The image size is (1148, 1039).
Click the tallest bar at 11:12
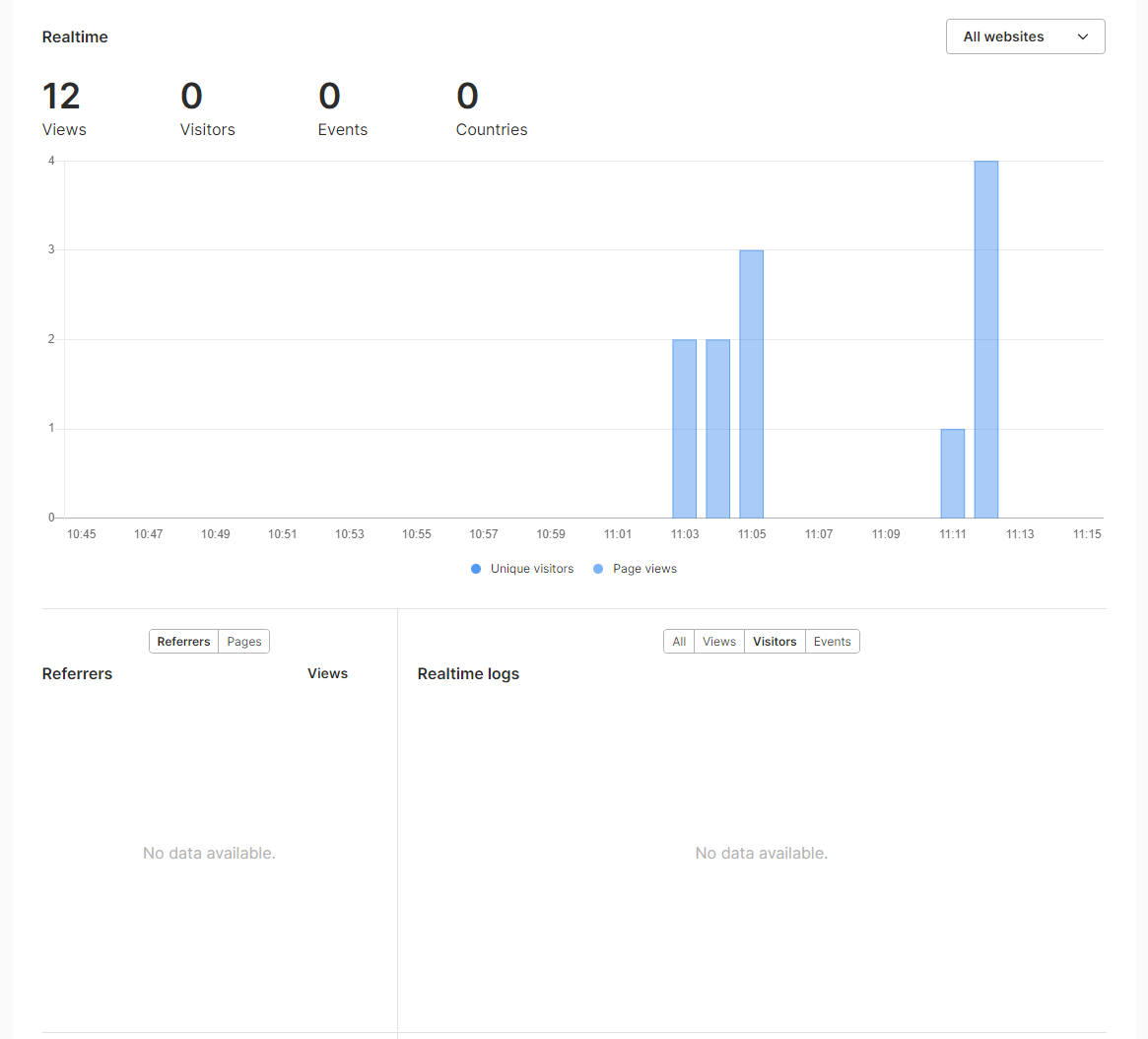[x=986, y=339]
